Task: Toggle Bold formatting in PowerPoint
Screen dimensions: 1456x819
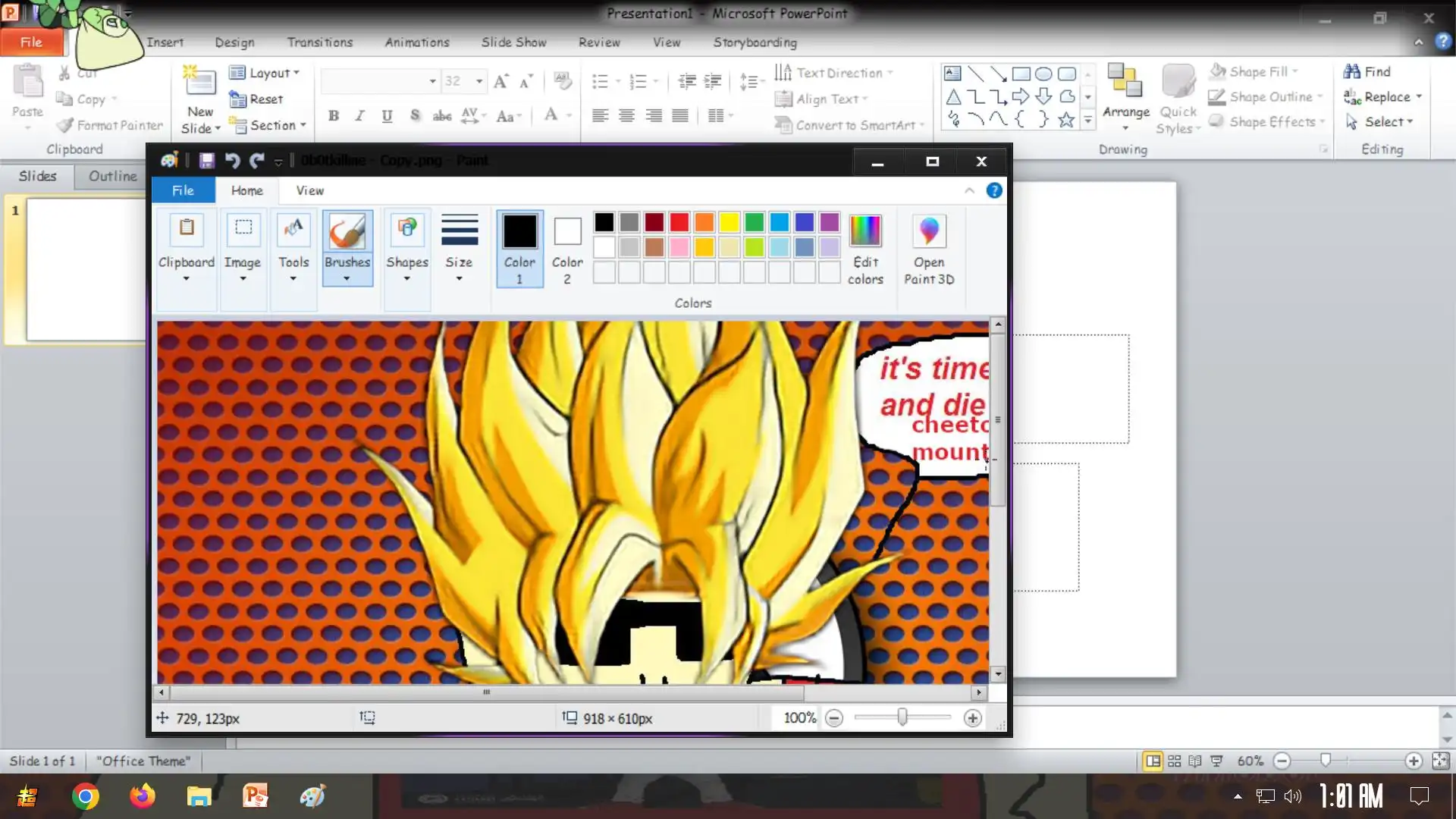Action: [334, 116]
